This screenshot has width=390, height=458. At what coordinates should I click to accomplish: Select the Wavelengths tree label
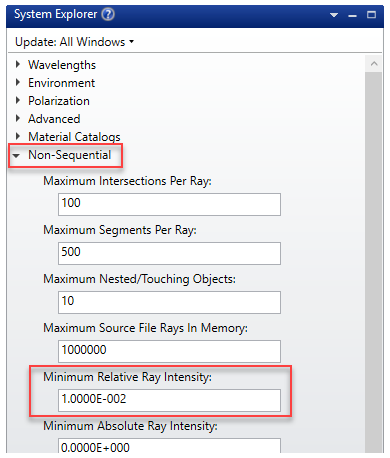pos(62,65)
